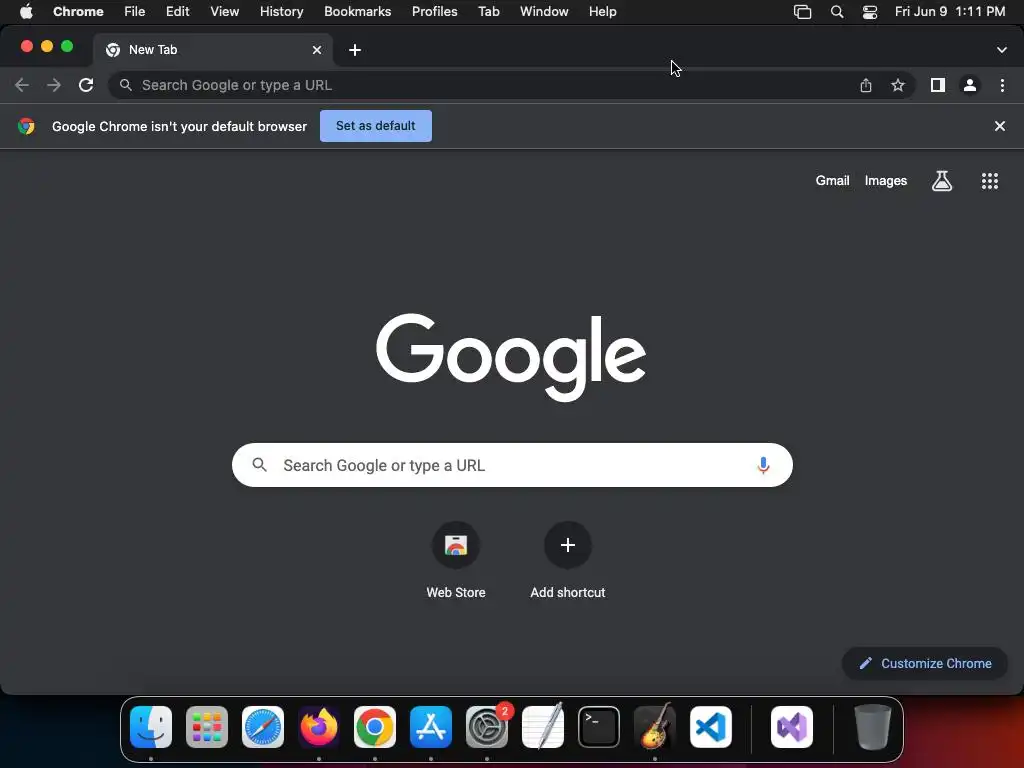Expand the tab search chevron
Image resolution: width=1024 pixels, height=768 pixels.
[x=1001, y=50]
